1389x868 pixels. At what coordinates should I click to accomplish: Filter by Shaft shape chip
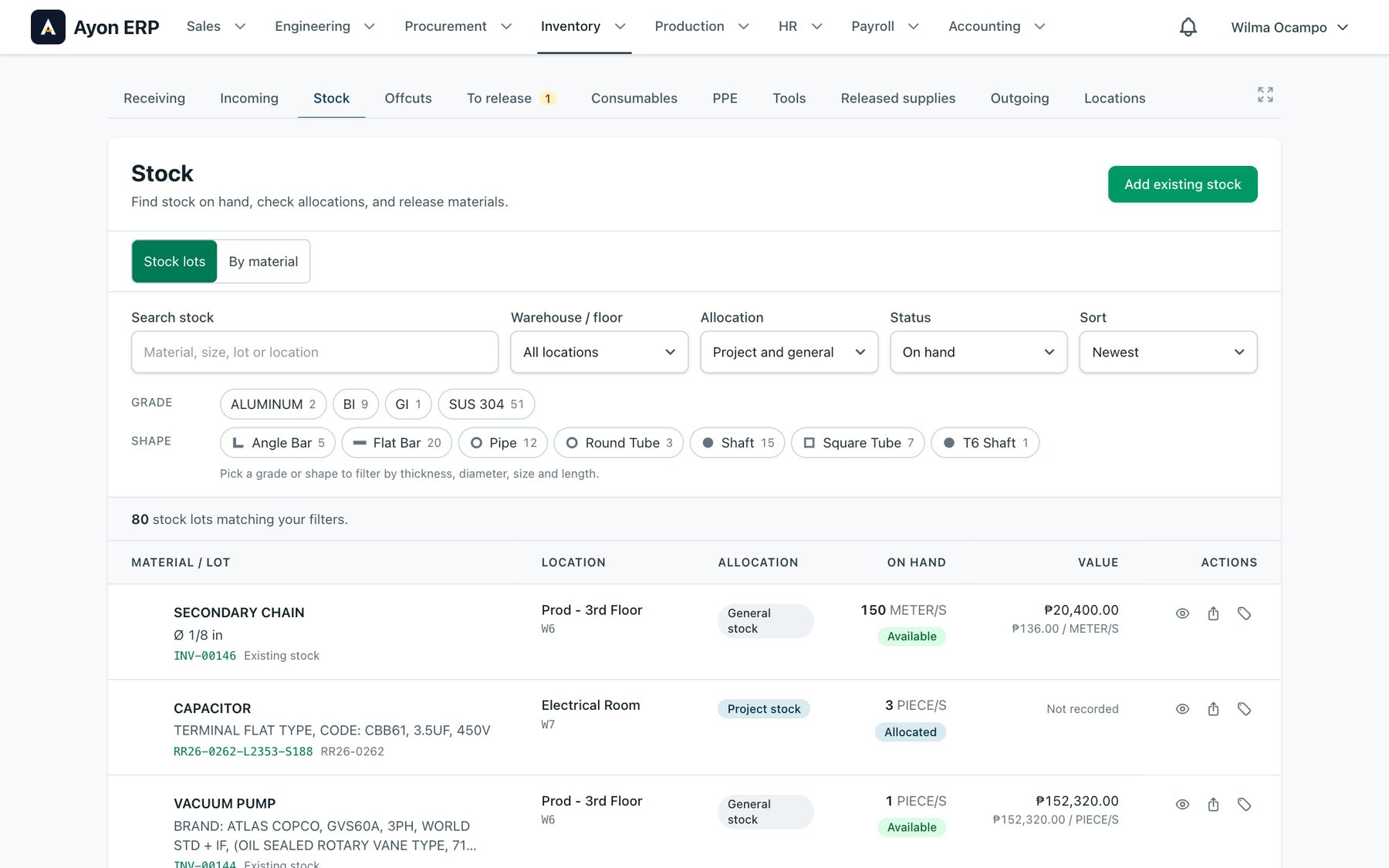737,443
